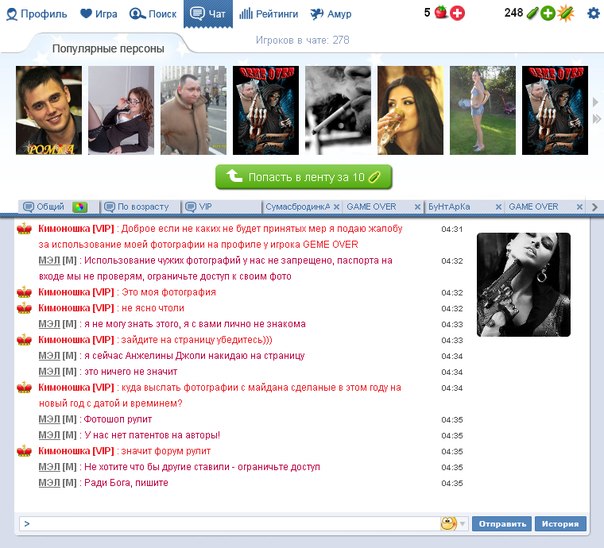Click the red plus to add strawberries
The image size is (604, 548).
[x=458, y=14]
